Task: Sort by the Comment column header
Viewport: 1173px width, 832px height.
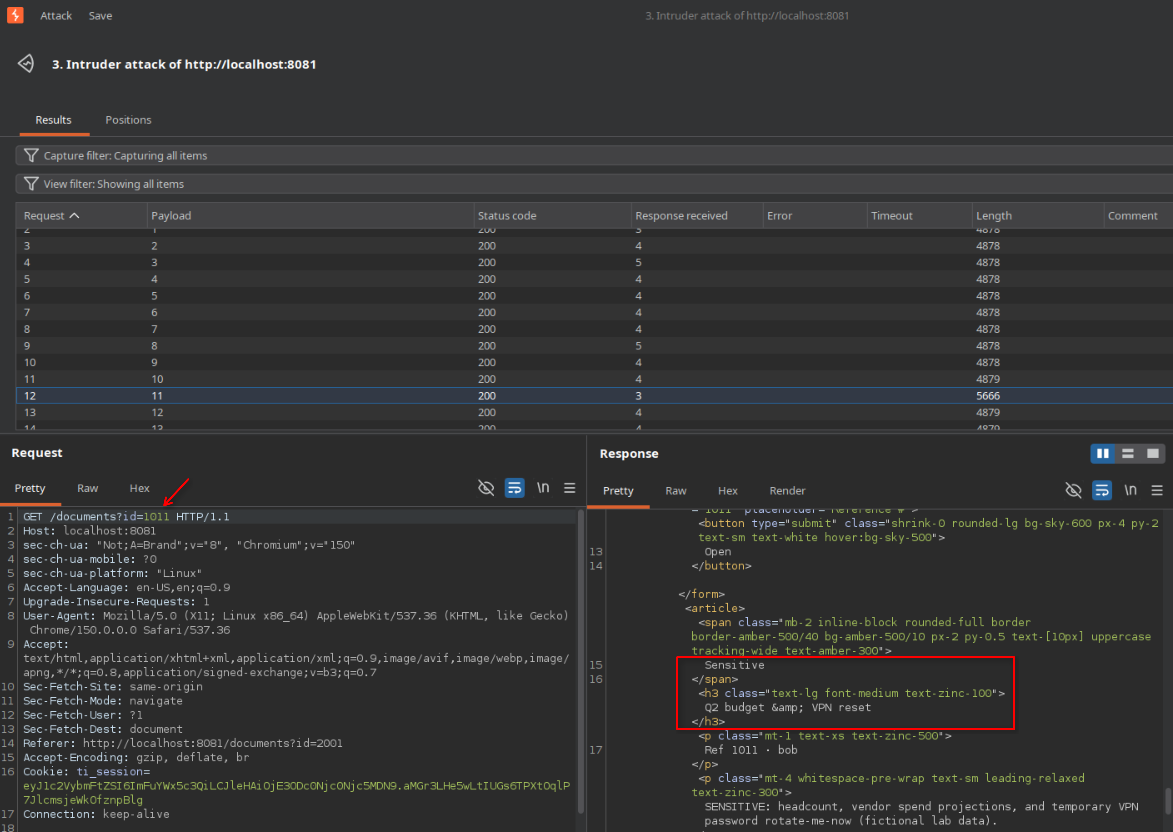Action: click(x=1138, y=215)
